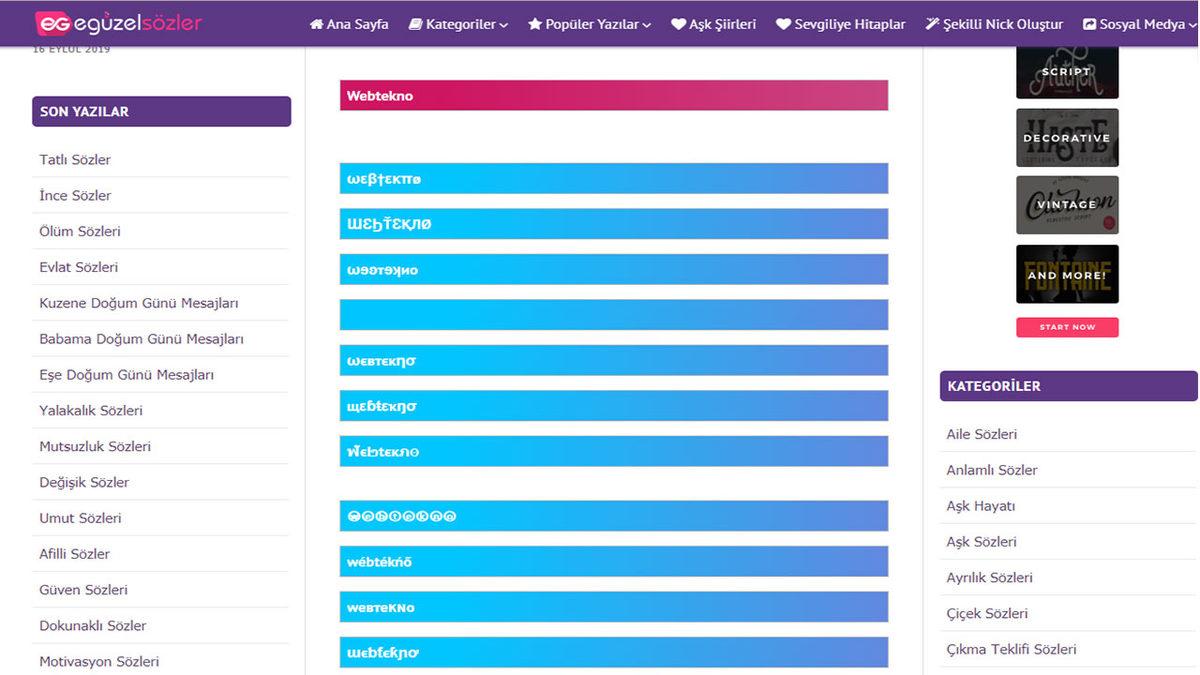Click the heart icon beside Aşk Şiirleri
This screenshot has height=675, width=1200.
(679, 23)
